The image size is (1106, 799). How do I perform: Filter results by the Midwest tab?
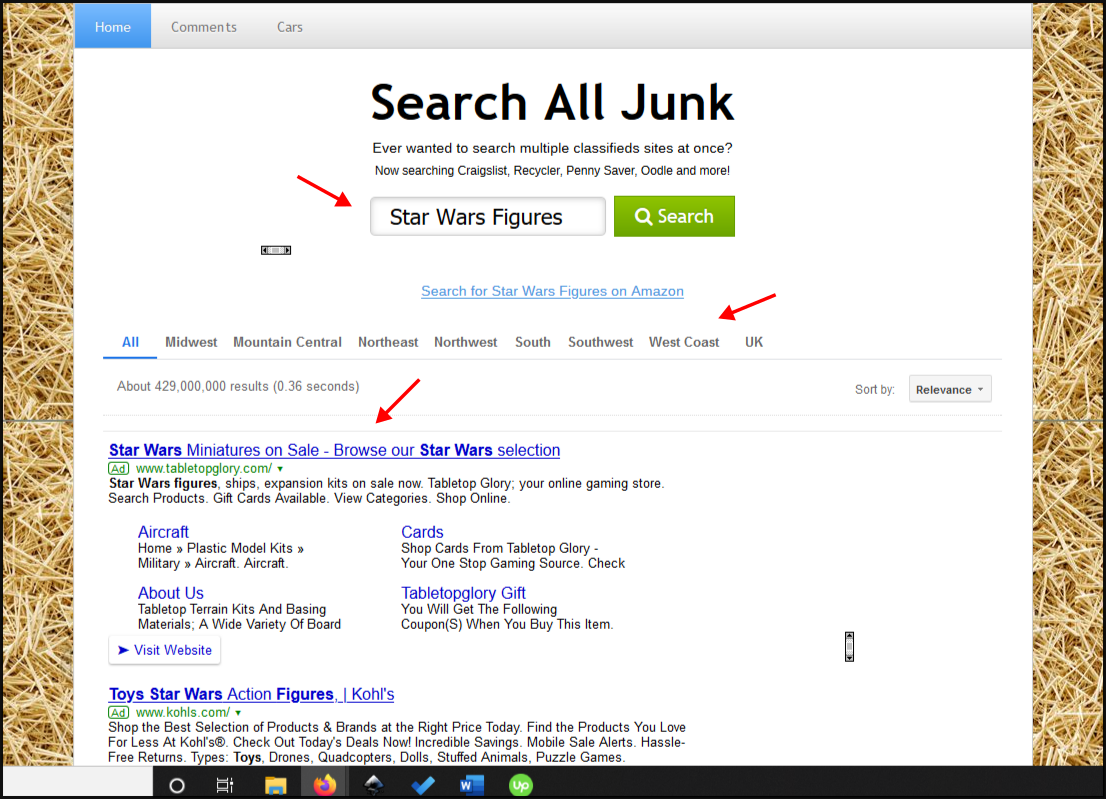click(x=191, y=342)
